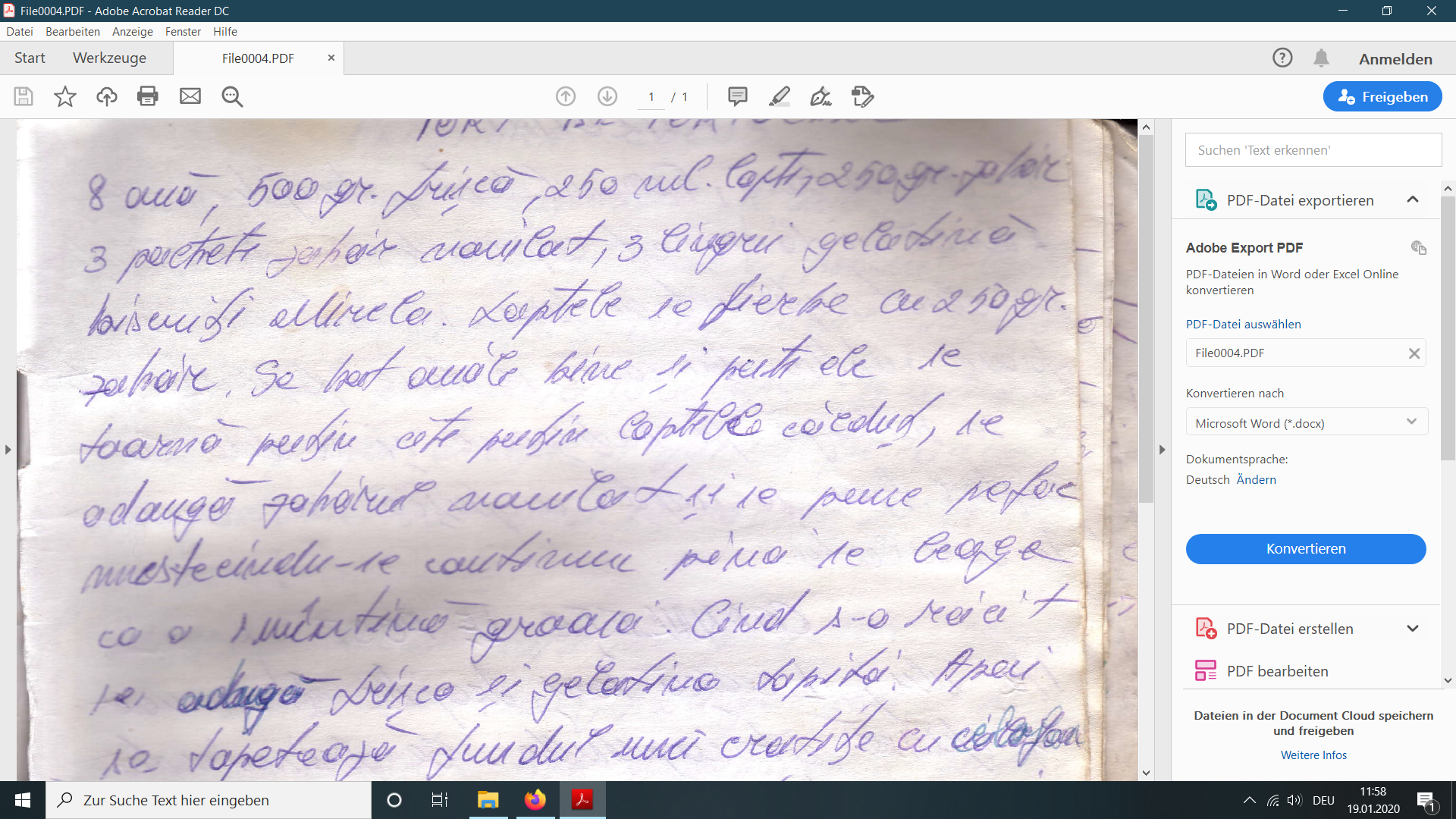
Task: Collapse the PDF-Datei exportieren section
Action: [1413, 199]
